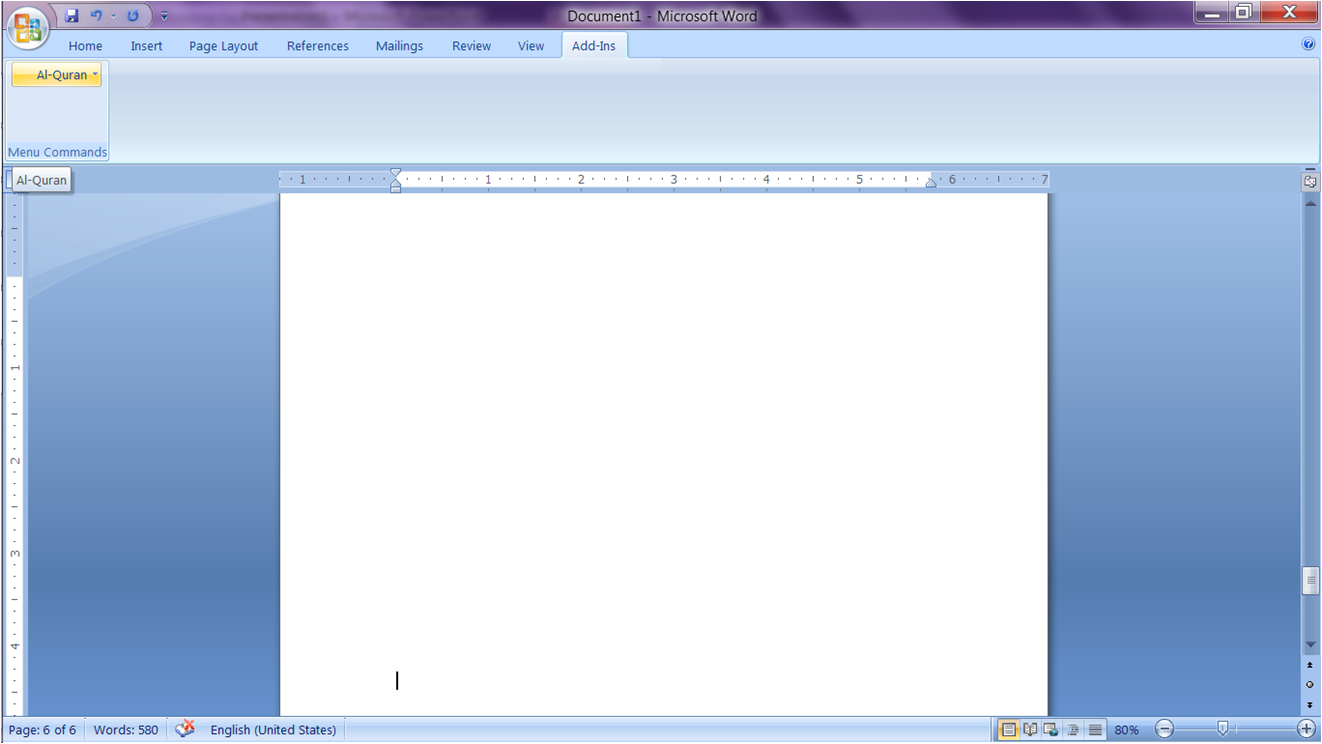Open the Mailings tab
The width and height of the screenshot is (1322, 744).
pyautogui.click(x=399, y=45)
